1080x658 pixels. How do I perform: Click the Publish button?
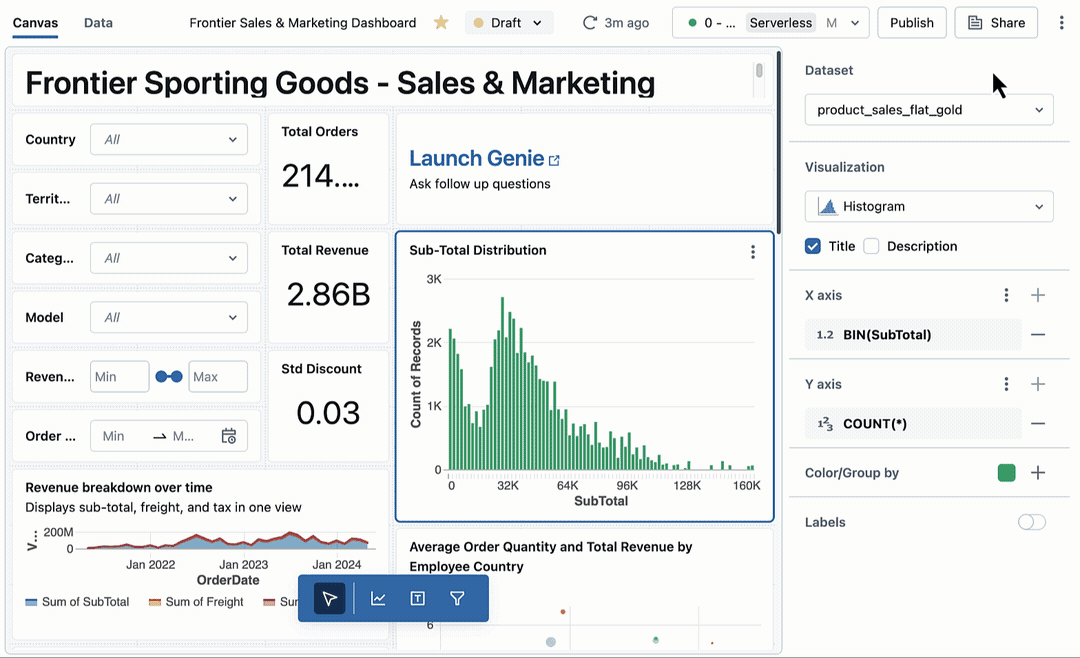click(x=911, y=23)
